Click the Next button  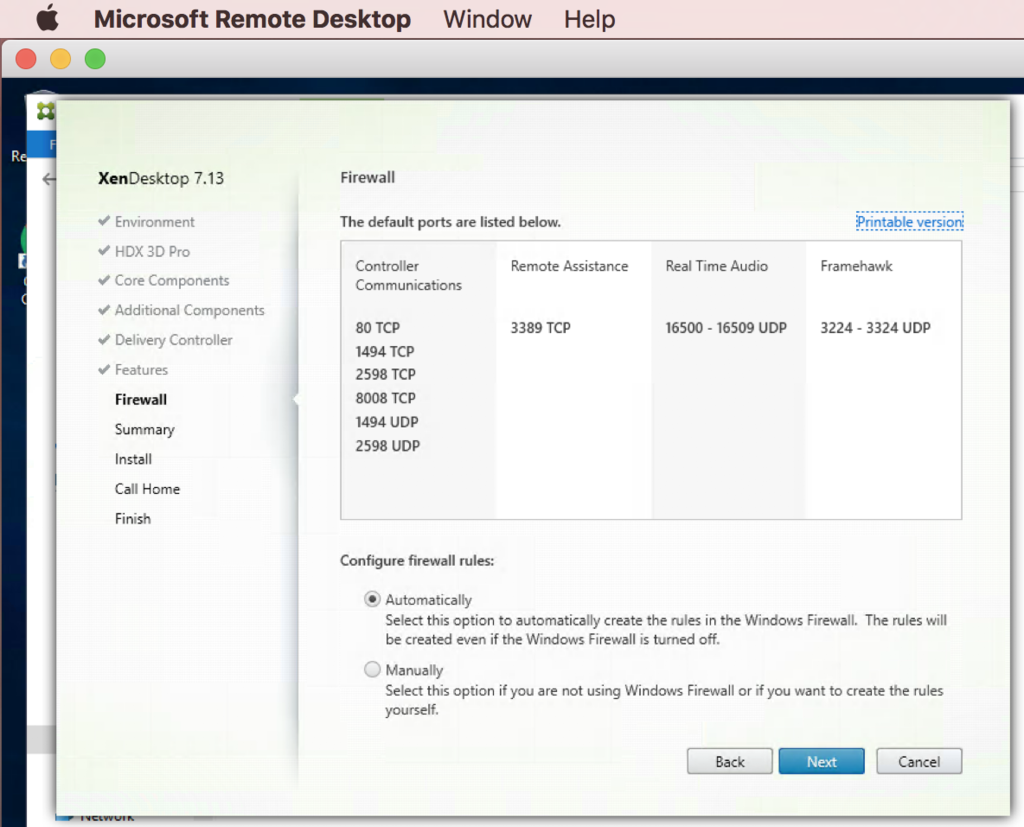pos(822,762)
